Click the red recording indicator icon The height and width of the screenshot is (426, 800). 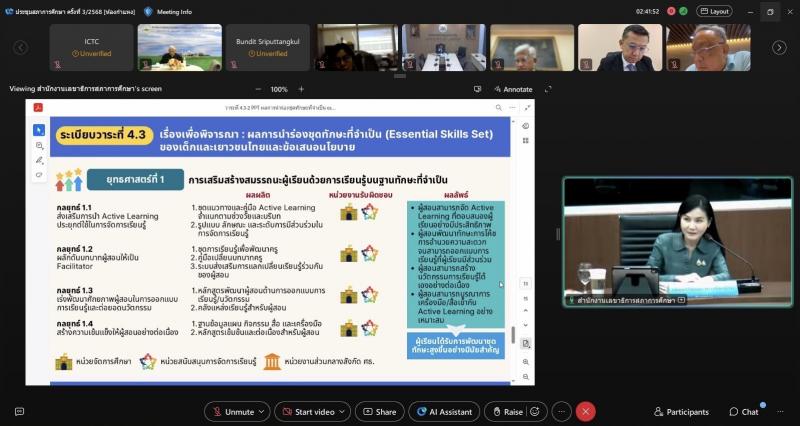(x=671, y=11)
